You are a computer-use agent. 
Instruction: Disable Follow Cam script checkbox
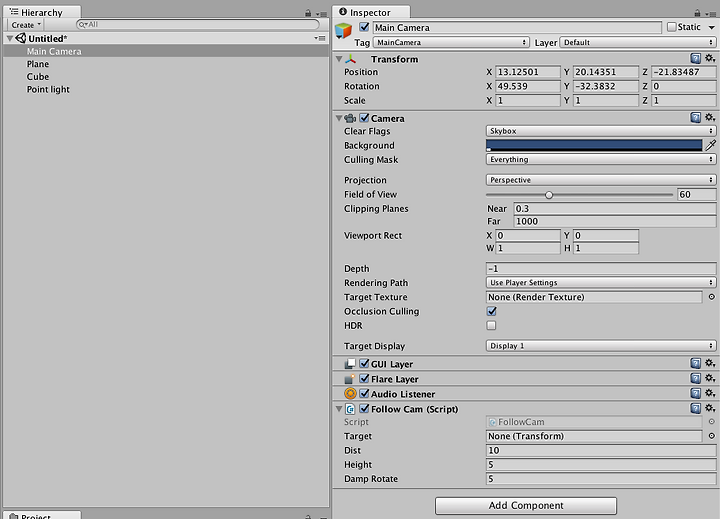pos(364,408)
